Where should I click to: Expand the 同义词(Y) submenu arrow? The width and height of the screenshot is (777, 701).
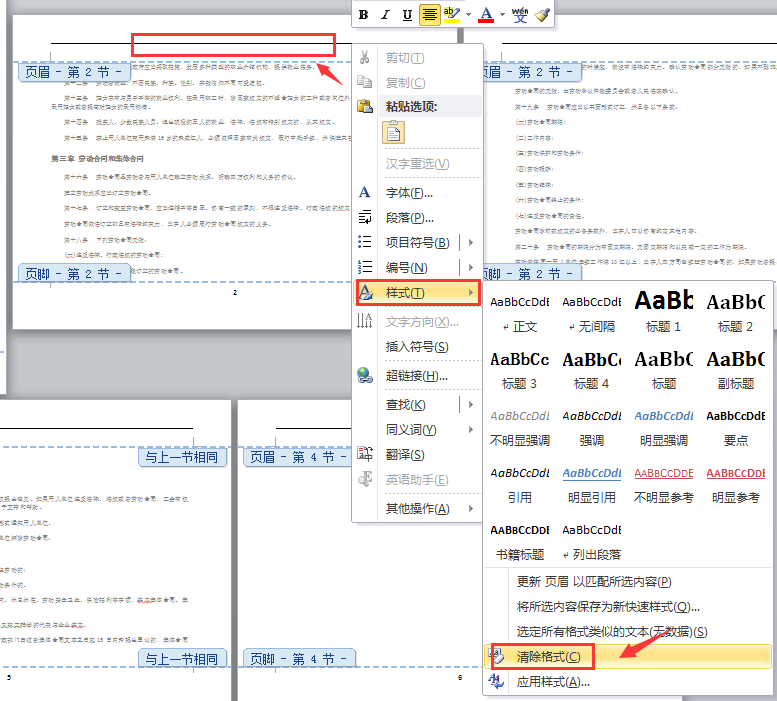point(471,430)
